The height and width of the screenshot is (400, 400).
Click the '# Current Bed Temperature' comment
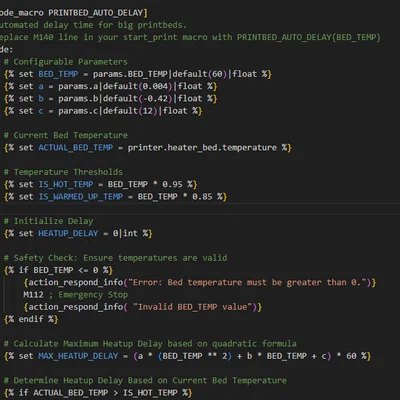[x=66, y=135]
